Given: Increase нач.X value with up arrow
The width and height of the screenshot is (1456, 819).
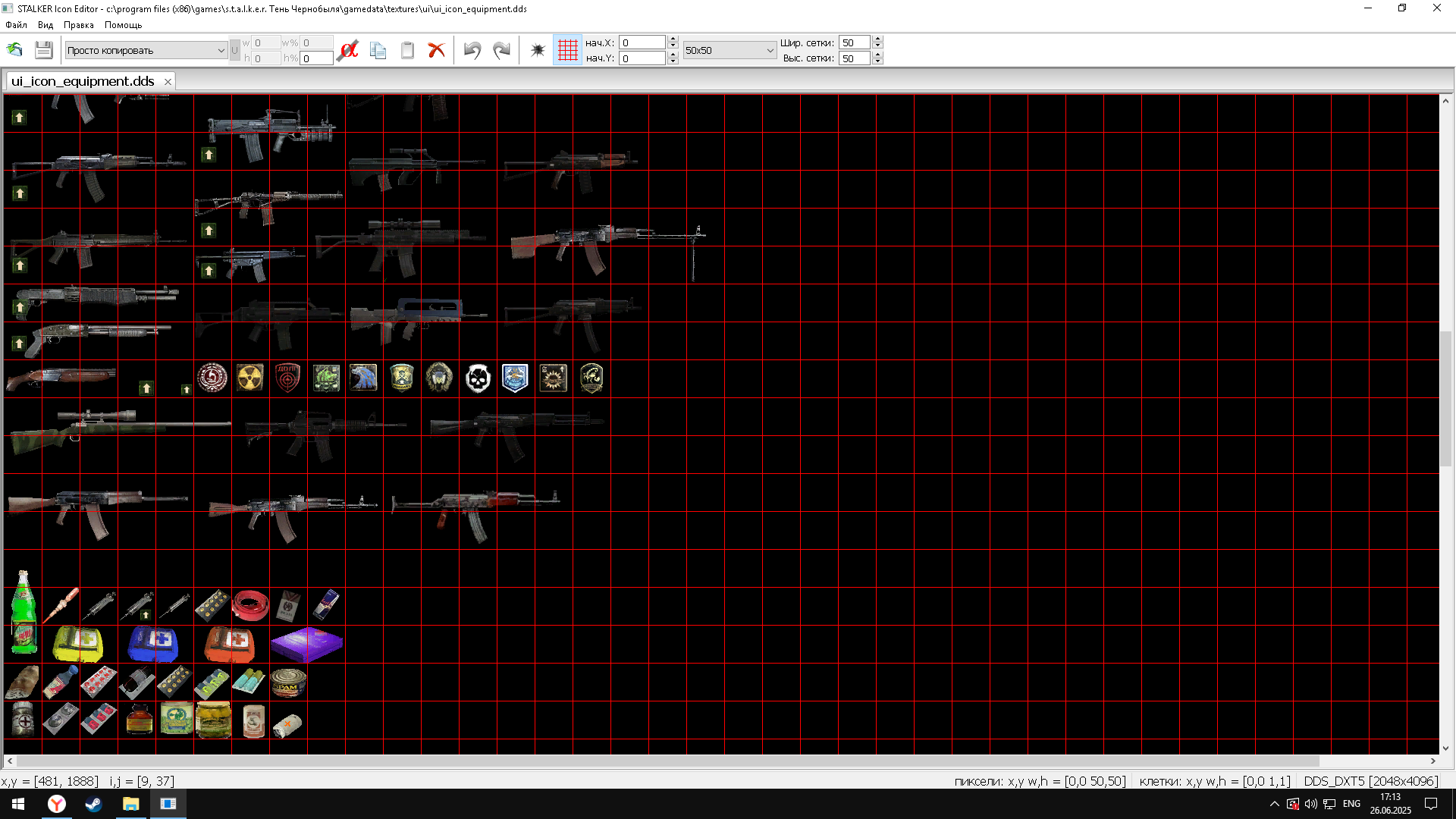Looking at the screenshot, I should [673, 39].
